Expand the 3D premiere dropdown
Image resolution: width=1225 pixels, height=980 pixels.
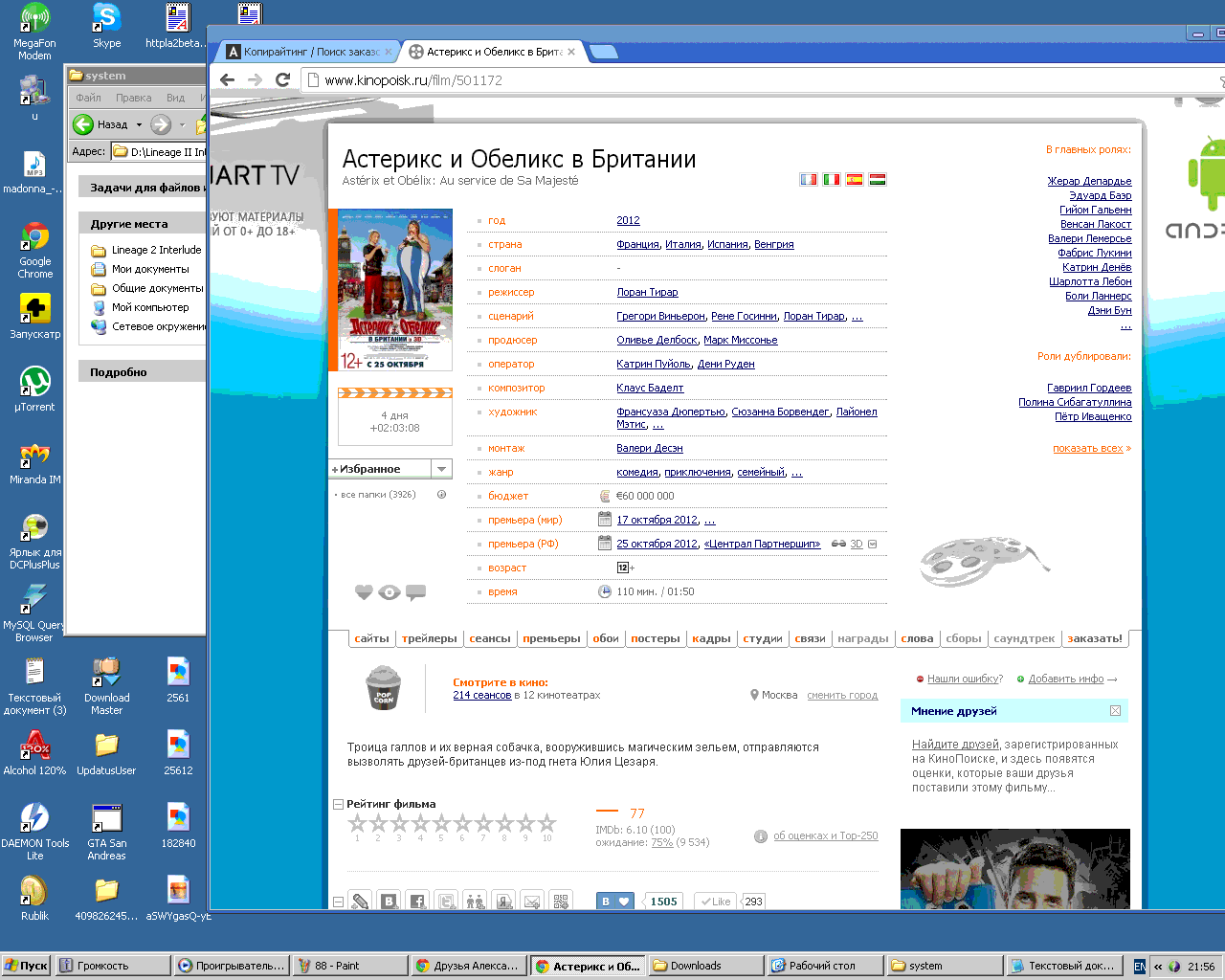click(872, 545)
